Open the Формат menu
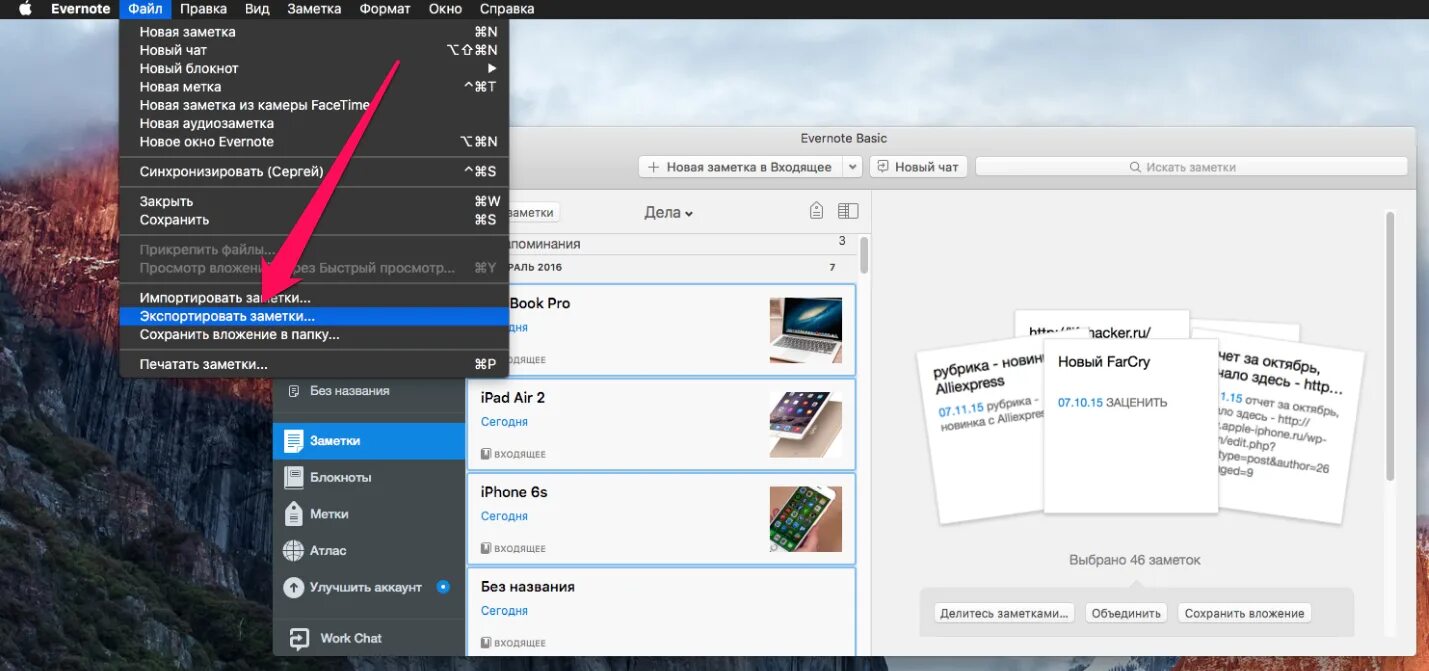Viewport: 1429px width, 671px height. click(x=384, y=9)
